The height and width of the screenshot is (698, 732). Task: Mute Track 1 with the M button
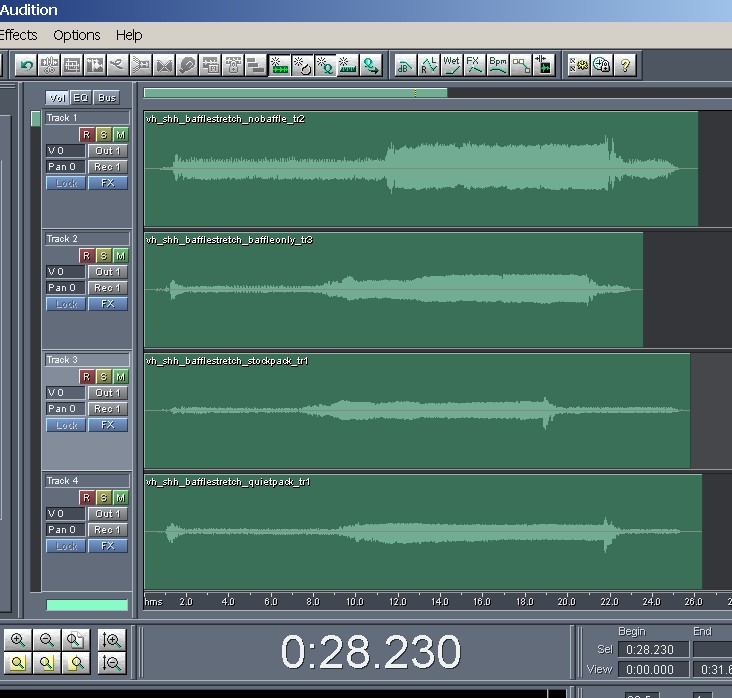tap(120, 134)
